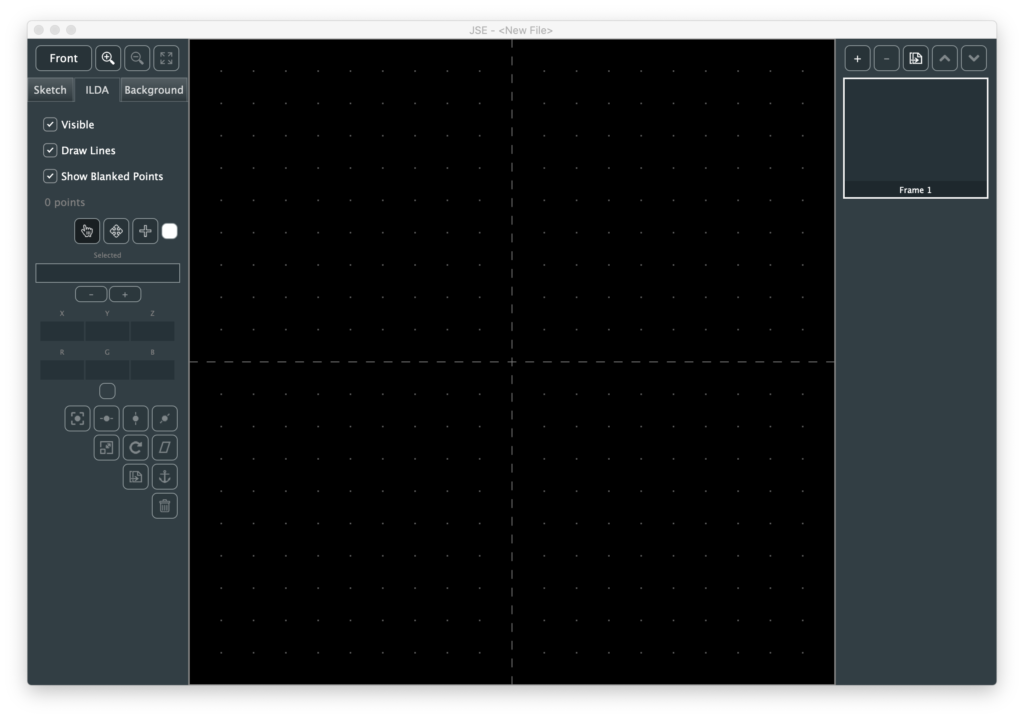The height and width of the screenshot is (719, 1024).
Task: Click the rotate icon in transform tools
Action: click(135, 448)
